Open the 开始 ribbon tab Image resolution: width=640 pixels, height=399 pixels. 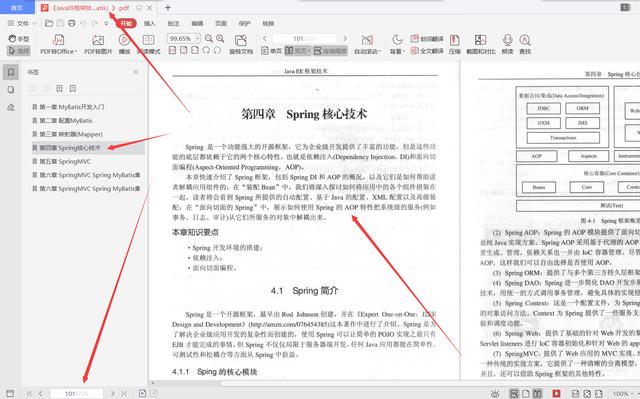click(x=127, y=23)
